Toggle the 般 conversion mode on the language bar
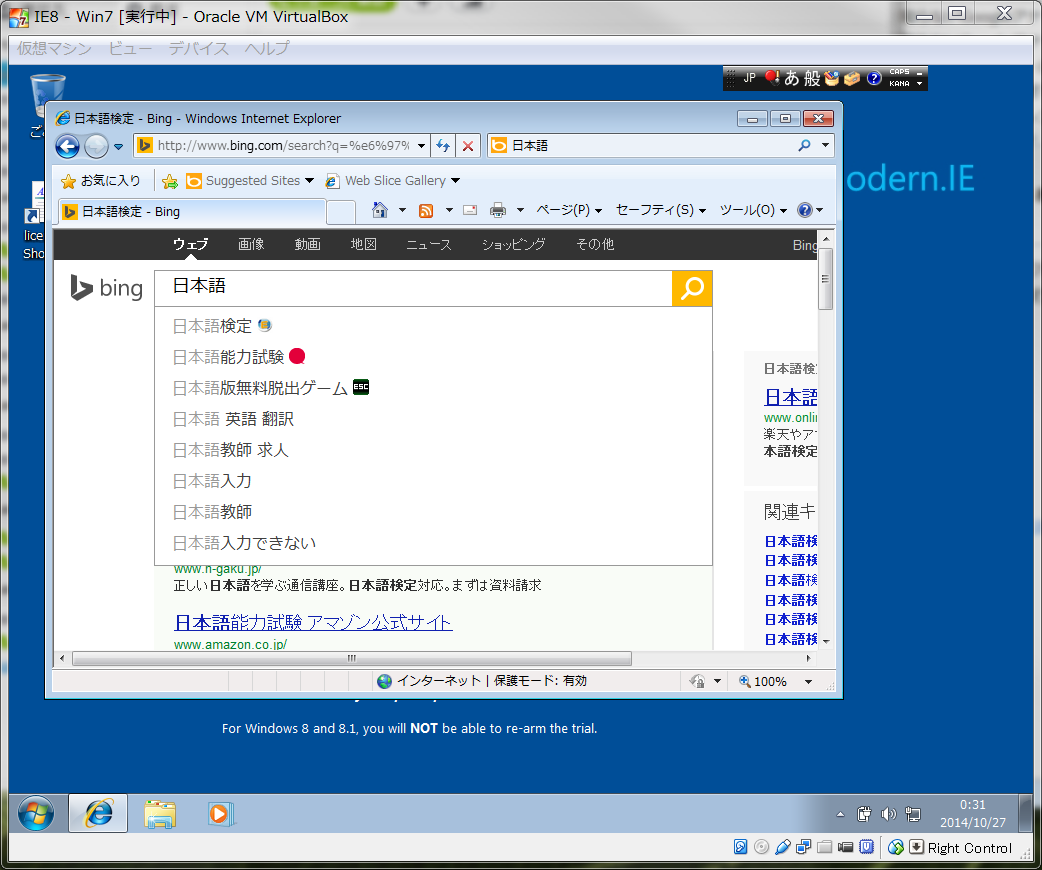 pos(812,78)
